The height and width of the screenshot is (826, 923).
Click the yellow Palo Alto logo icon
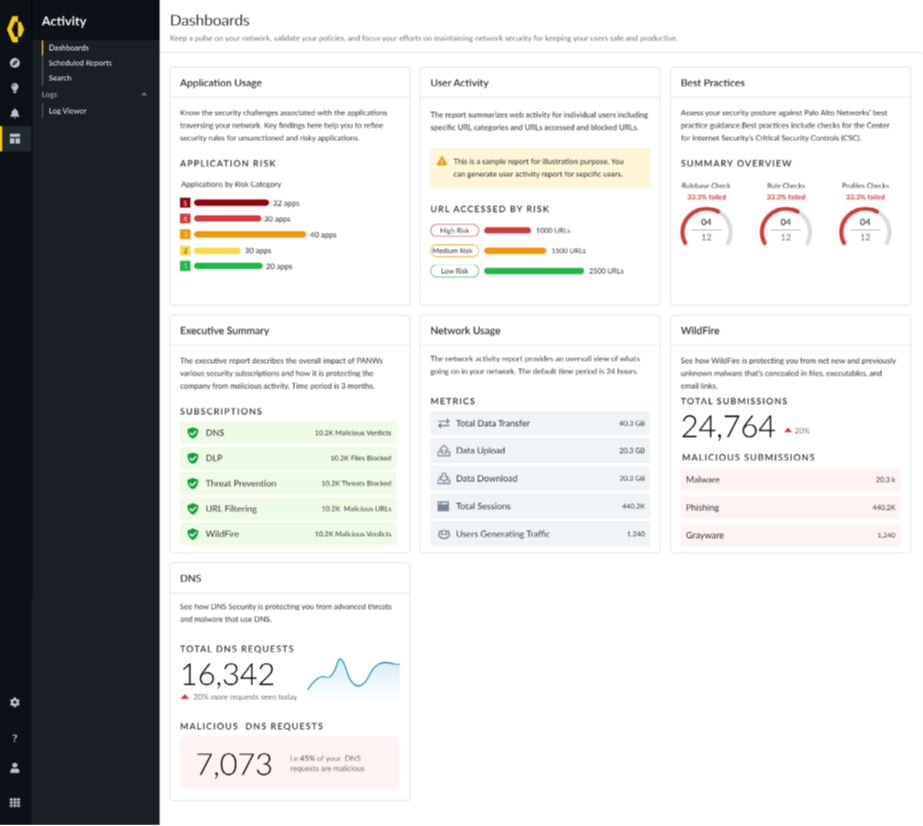pos(15,26)
